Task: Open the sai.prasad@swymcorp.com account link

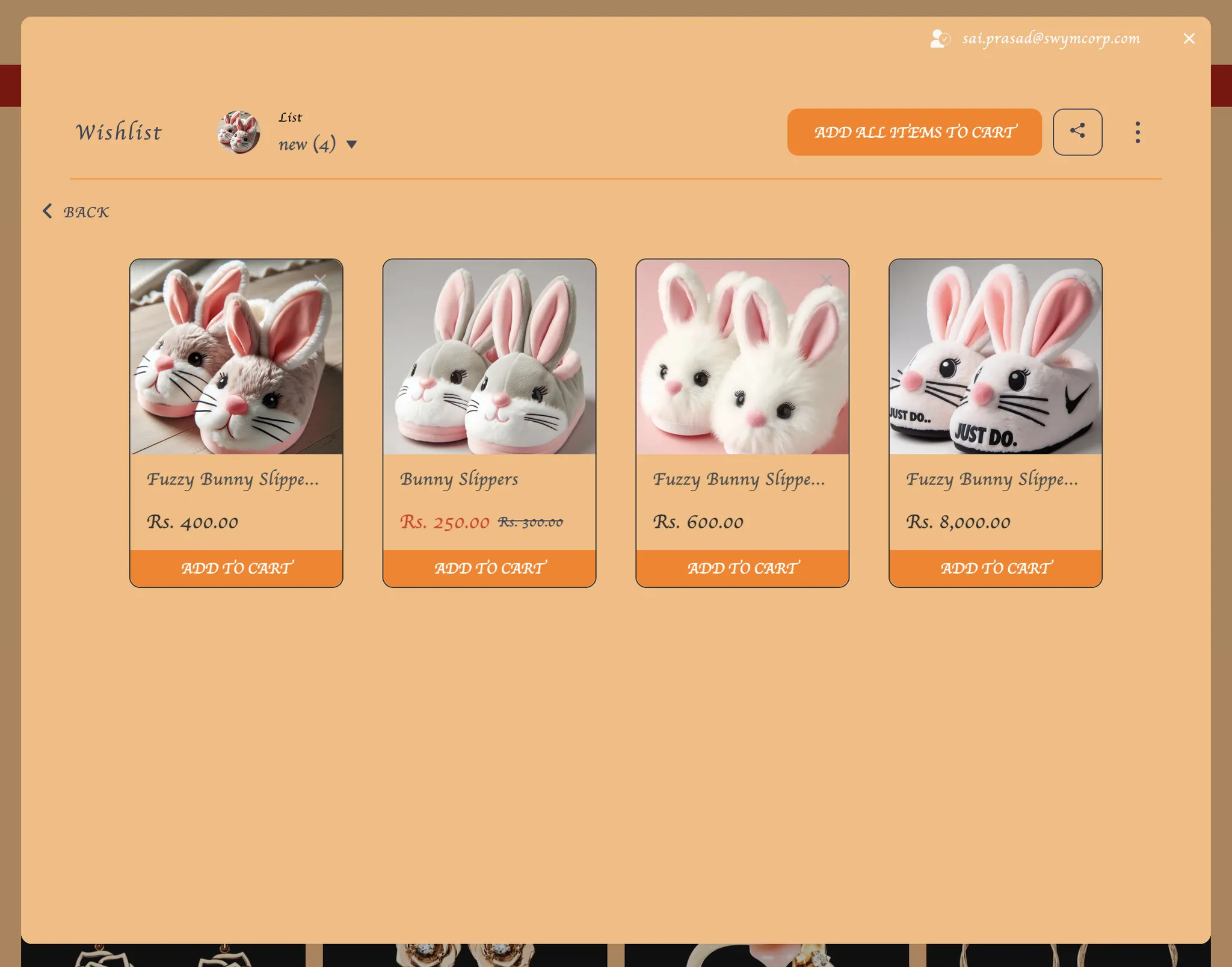Action: 1050,39
